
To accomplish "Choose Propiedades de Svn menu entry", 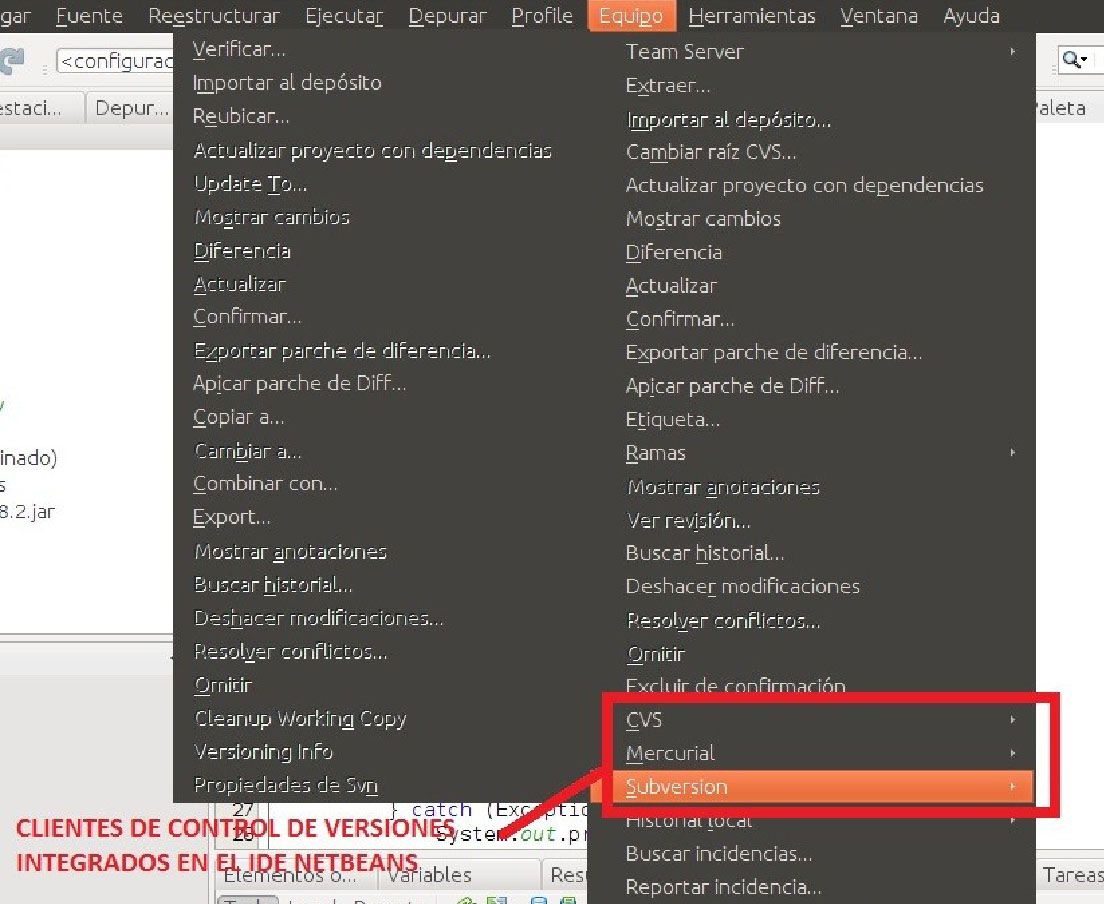I will (x=286, y=785).
